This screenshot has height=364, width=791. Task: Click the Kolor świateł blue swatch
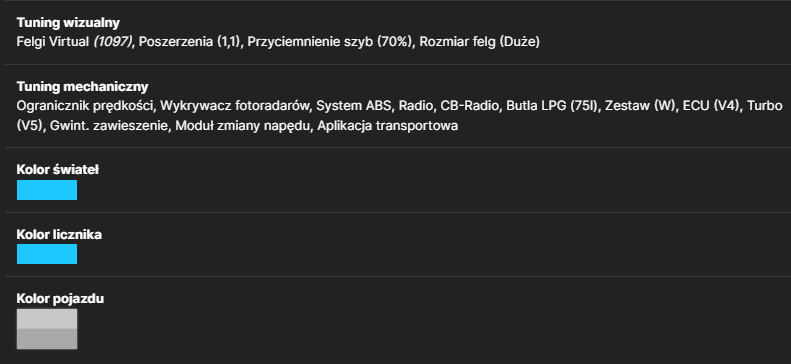tap(47, 190)
